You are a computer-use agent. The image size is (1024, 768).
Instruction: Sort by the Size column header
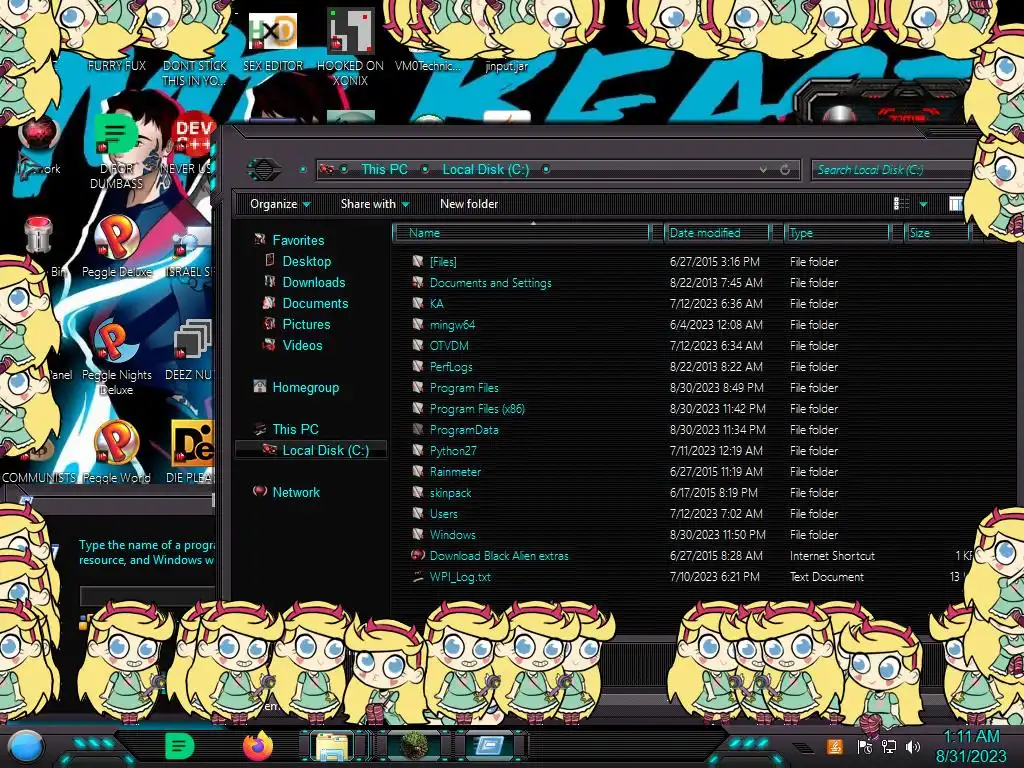936,233
